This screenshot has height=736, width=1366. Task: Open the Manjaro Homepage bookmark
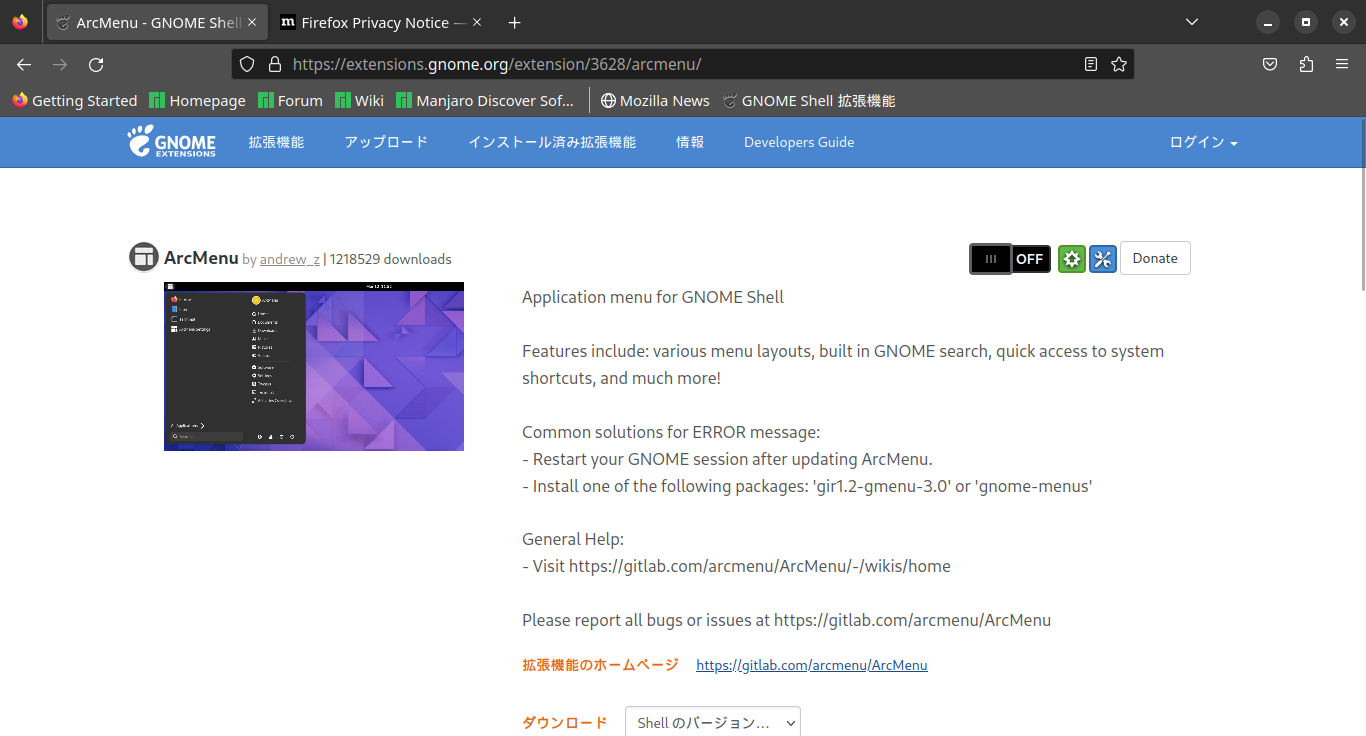[198, 100]
